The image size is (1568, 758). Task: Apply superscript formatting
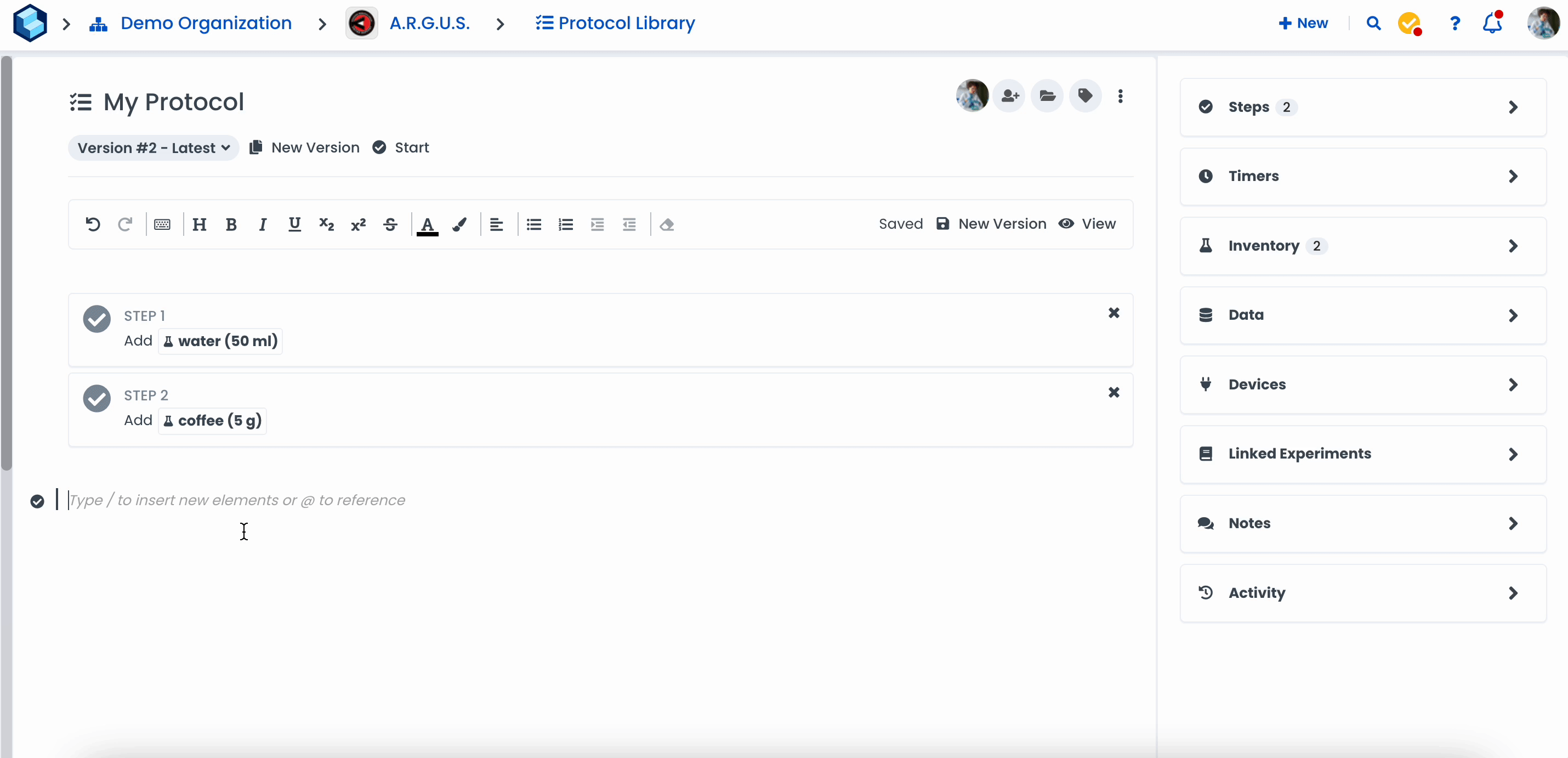coord(358,225)
